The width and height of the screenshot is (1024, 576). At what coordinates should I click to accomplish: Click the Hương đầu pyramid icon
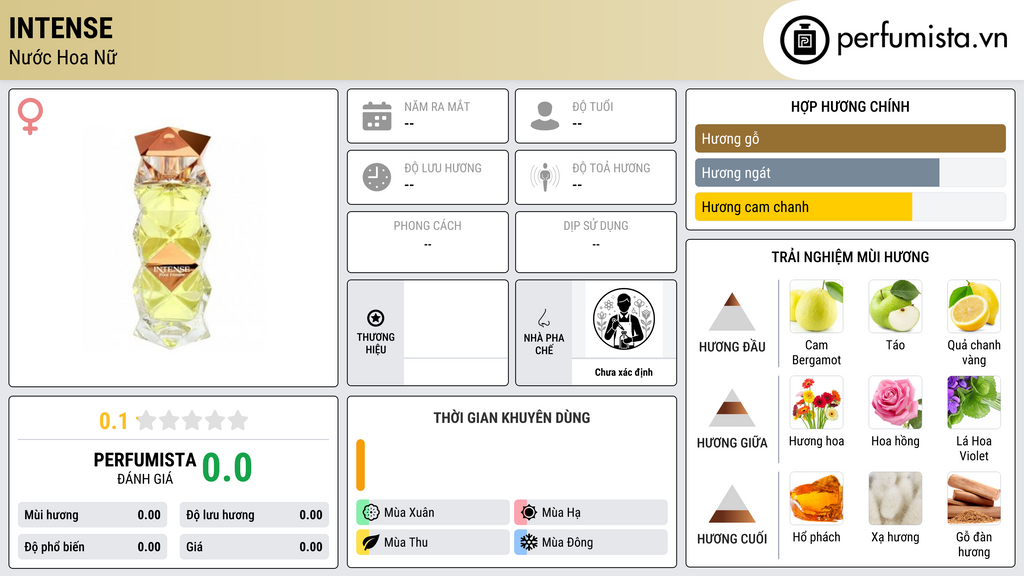point(732,312)
